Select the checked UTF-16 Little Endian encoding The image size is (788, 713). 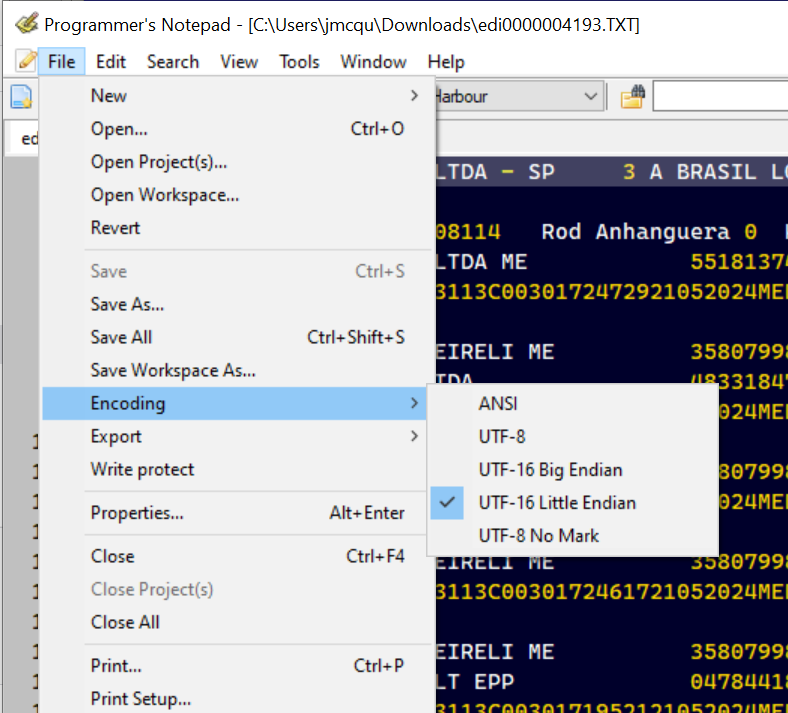click(x=557, y=503)
